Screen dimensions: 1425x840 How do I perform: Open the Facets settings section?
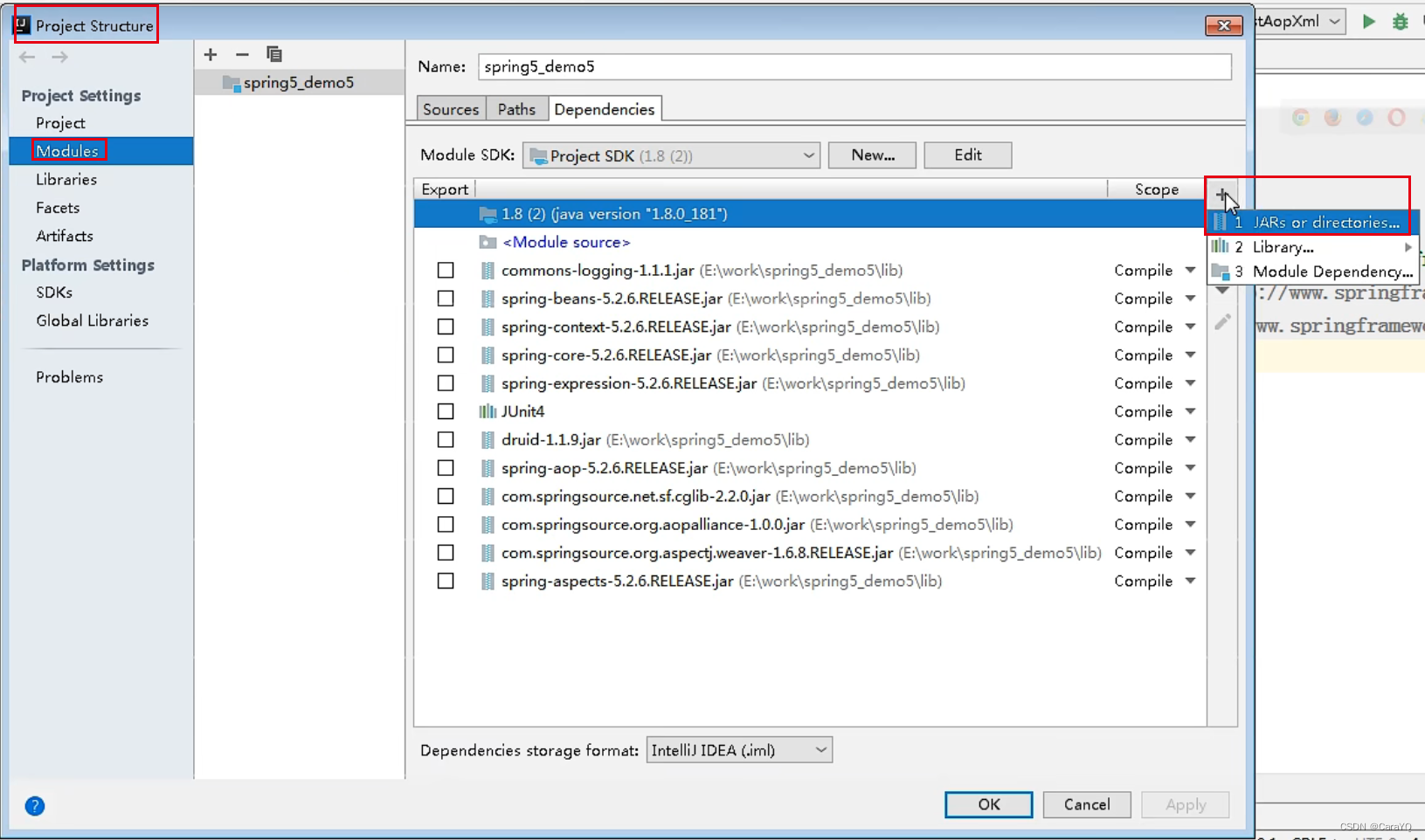(58, 208)
